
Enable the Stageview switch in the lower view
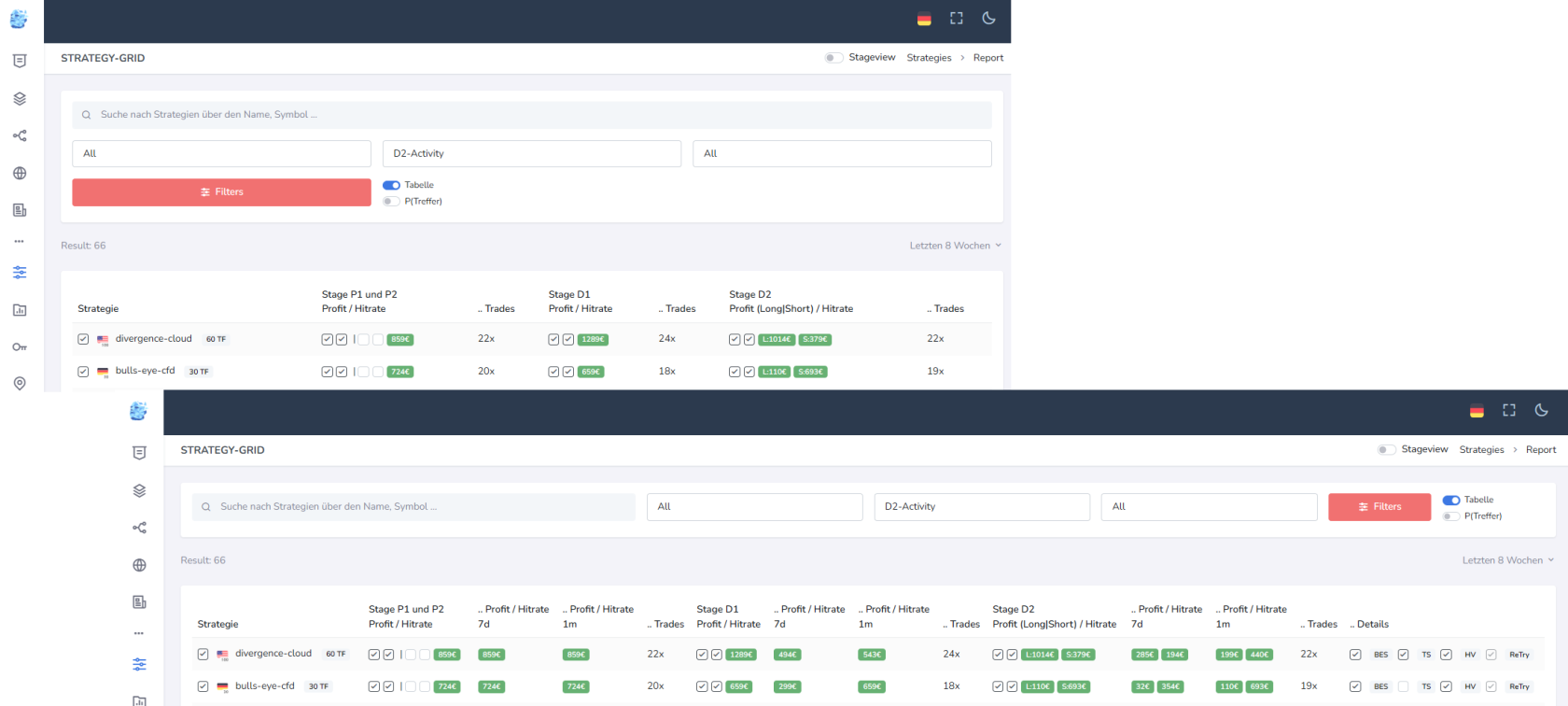point(1386,449)
